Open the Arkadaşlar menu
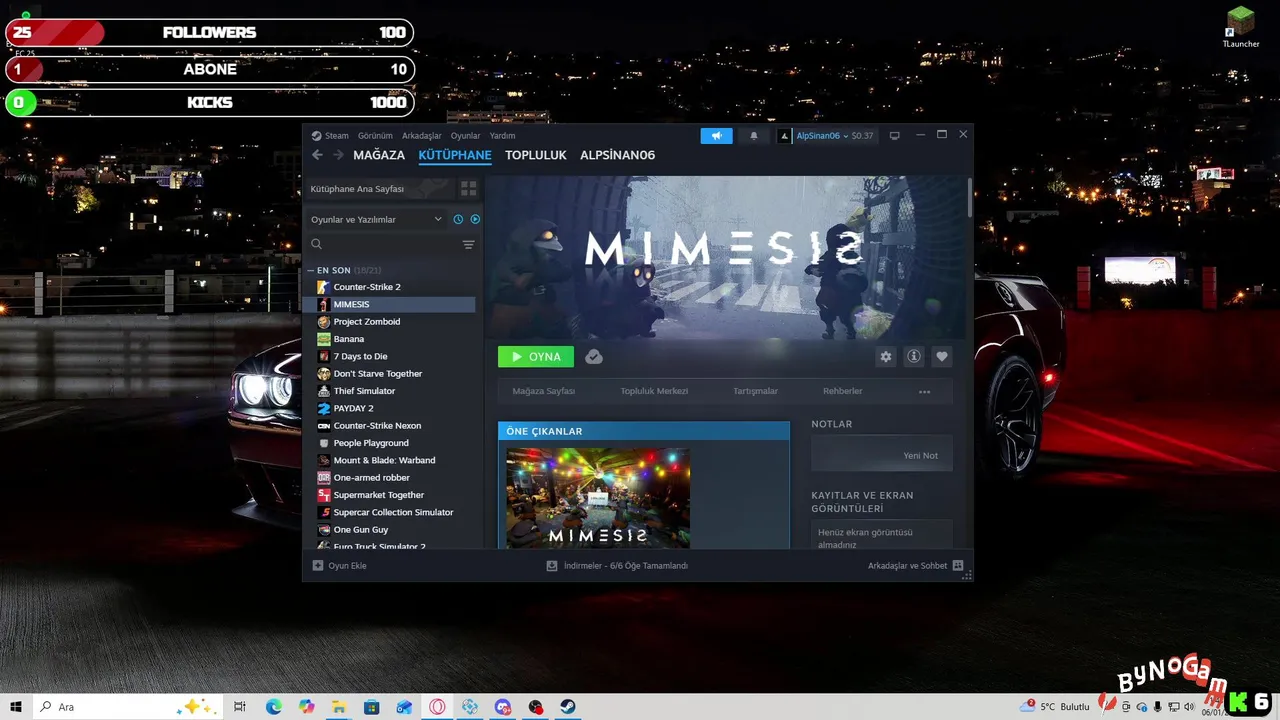Image resolution: width=1280 pixels, height=720 pixels. (422, 136)
